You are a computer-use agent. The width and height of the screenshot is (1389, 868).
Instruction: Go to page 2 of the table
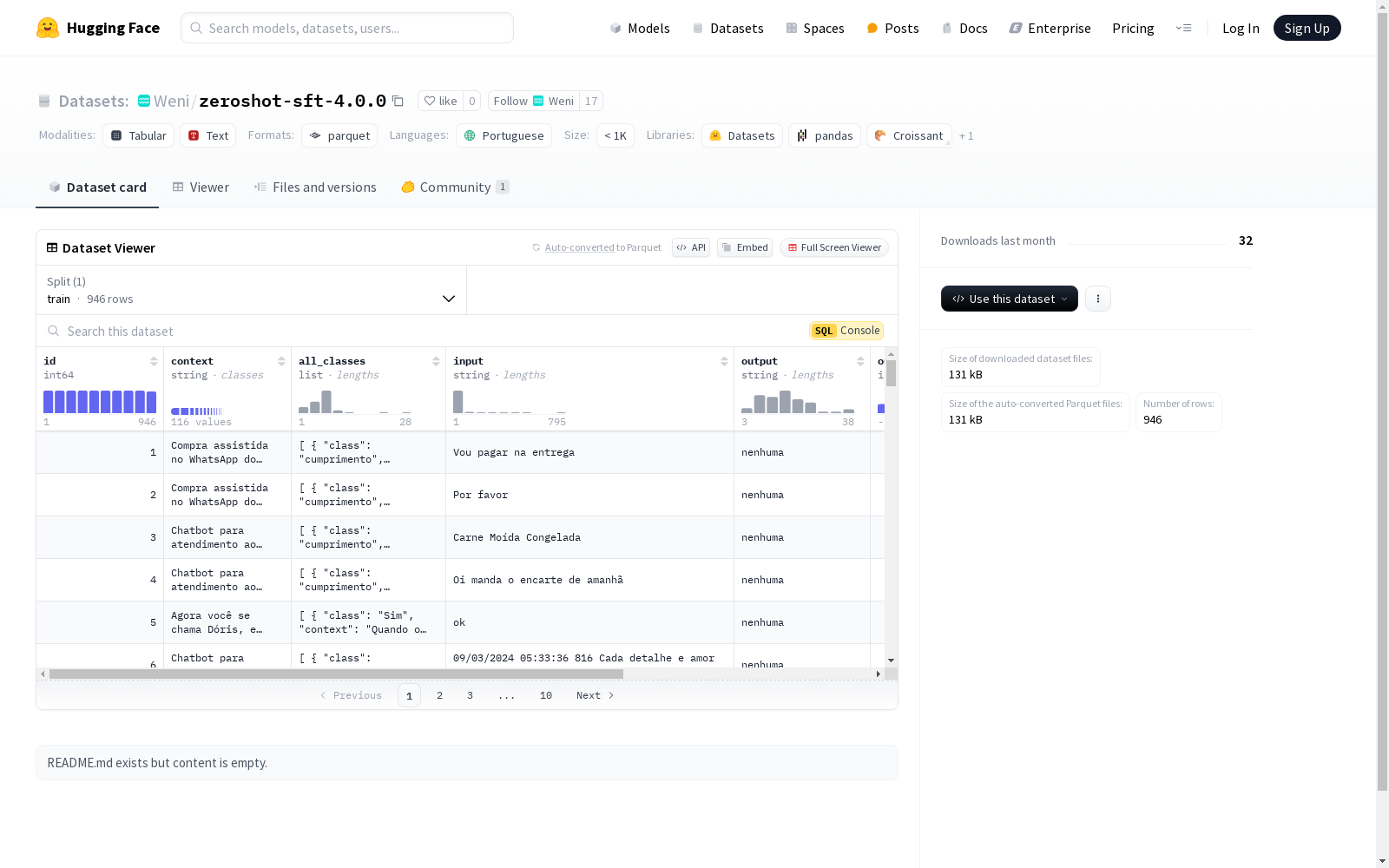click(439, 695)
